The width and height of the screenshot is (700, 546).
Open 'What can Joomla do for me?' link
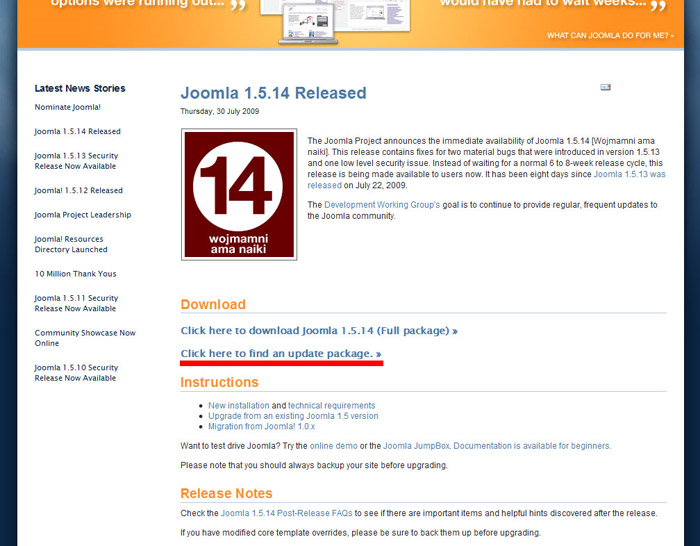click(610, 35)
